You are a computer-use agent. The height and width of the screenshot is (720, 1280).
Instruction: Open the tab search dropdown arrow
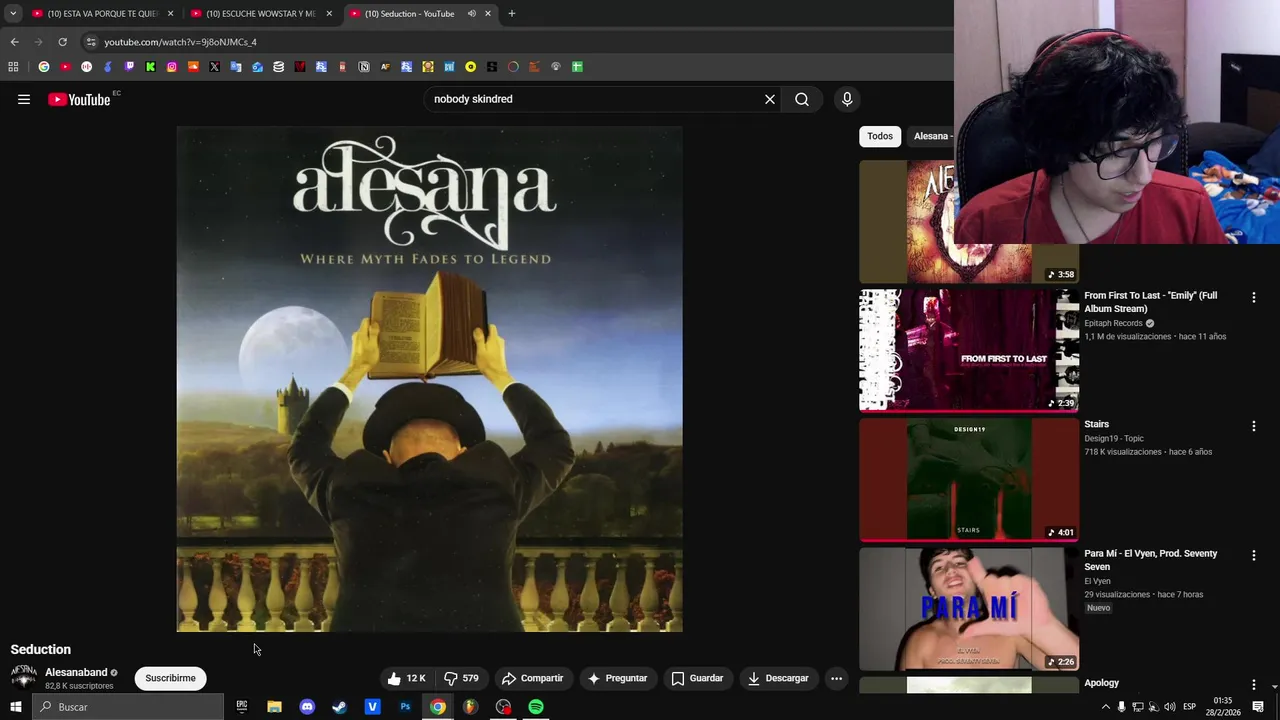(x=13, y=14)
